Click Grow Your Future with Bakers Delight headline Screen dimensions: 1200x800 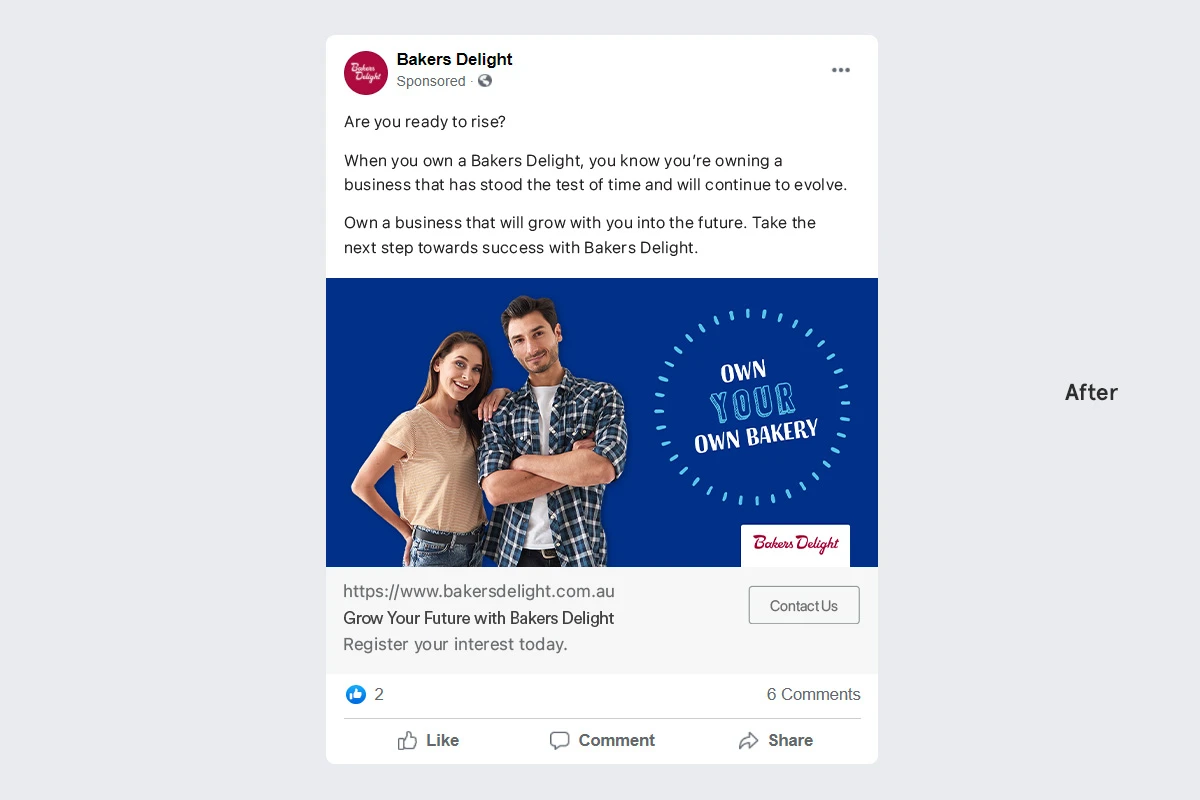(479, 618)
